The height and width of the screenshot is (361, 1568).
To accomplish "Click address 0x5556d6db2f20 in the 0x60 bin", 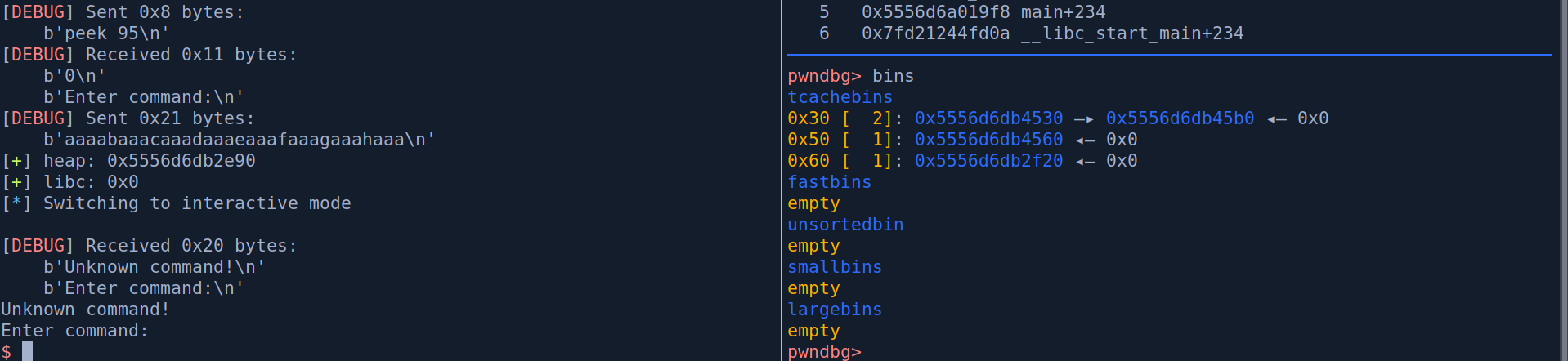I will point(988,161).
